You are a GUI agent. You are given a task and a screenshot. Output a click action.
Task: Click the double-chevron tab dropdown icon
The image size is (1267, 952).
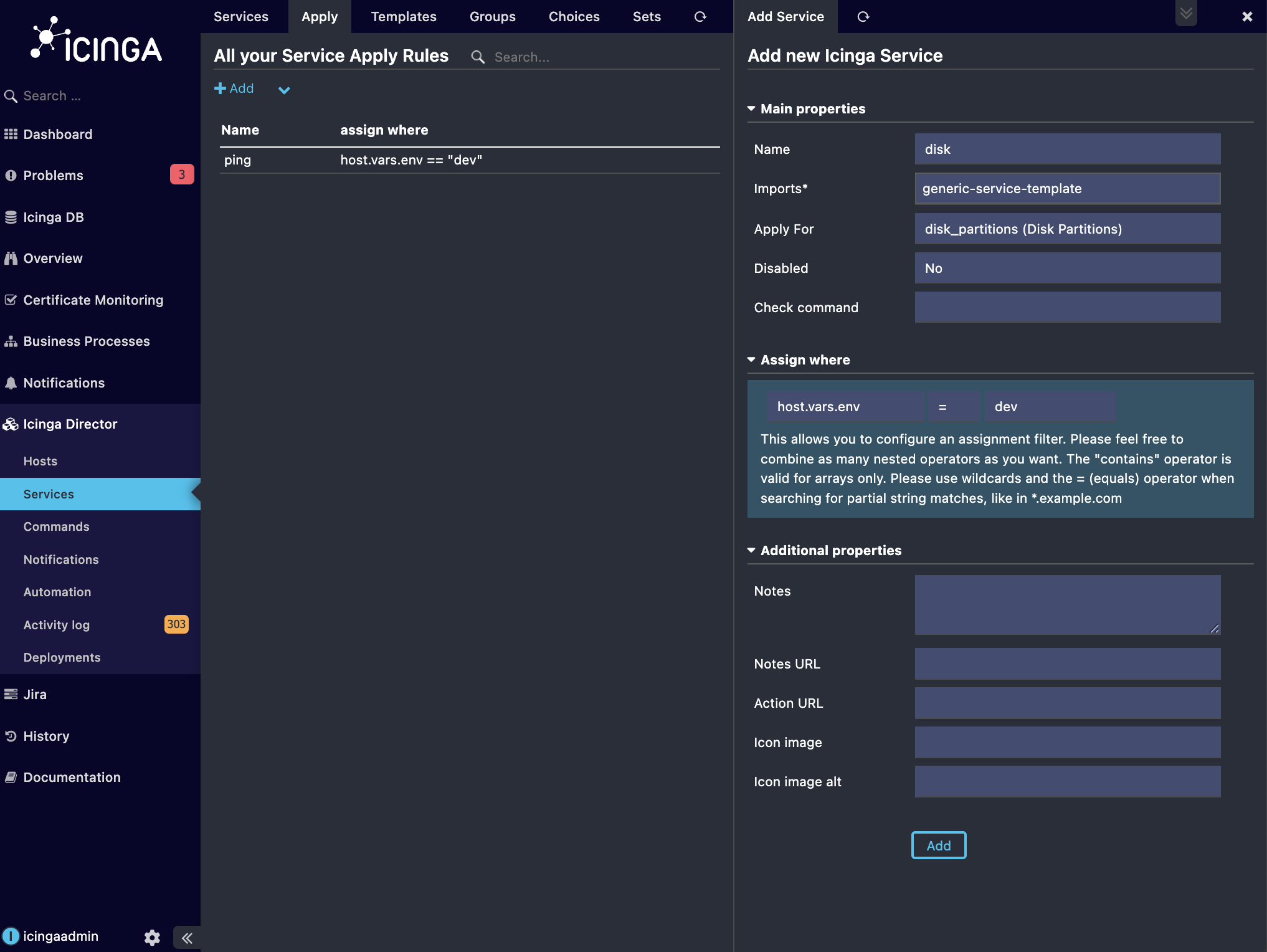(1186, 13)
